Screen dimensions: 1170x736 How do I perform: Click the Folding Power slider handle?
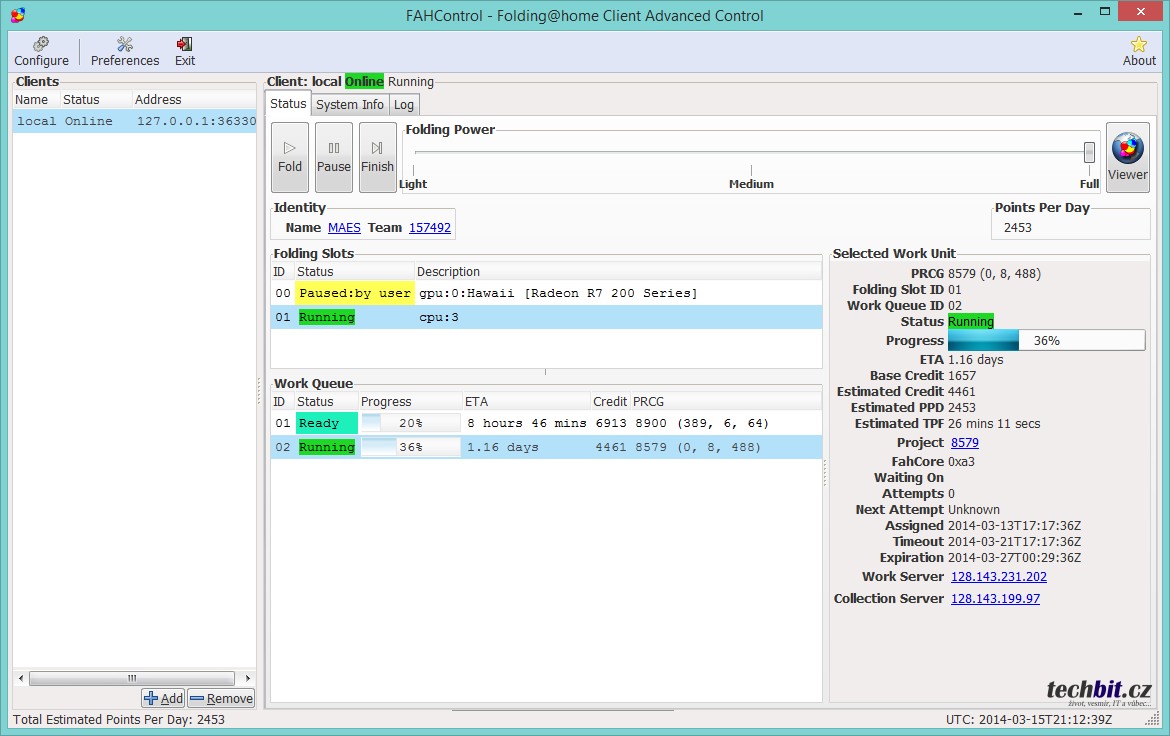(x=1089, y=152)
